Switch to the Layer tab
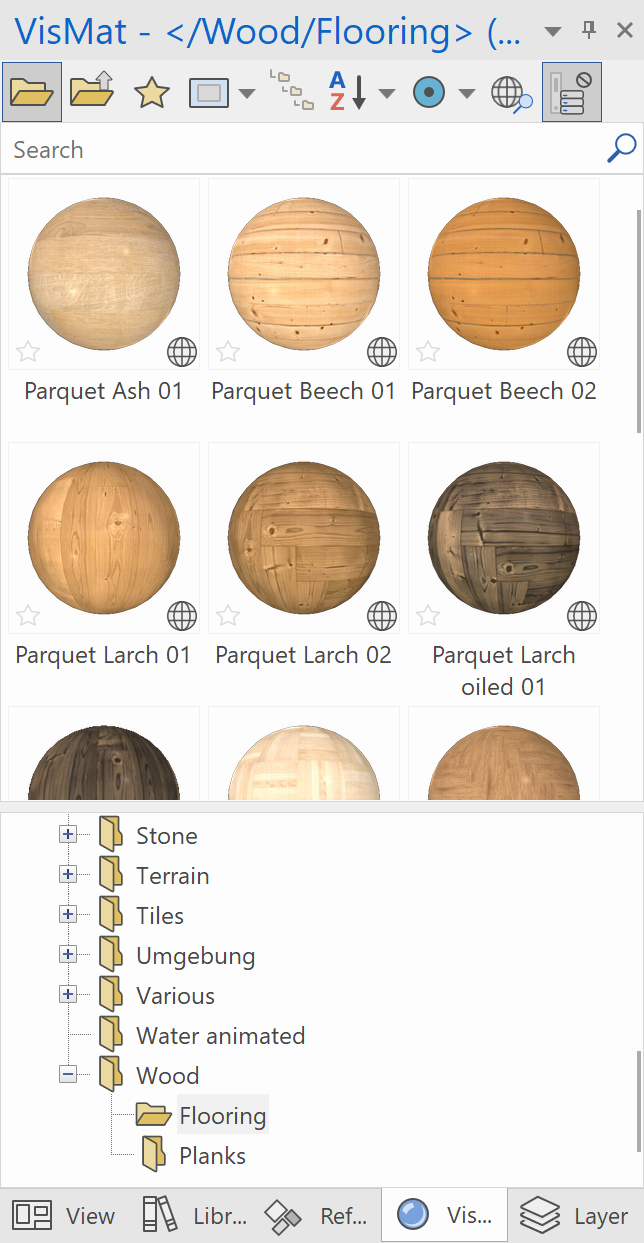Screen dimensions: 644x1243 pyautogui.click(x=576, y=1216)
